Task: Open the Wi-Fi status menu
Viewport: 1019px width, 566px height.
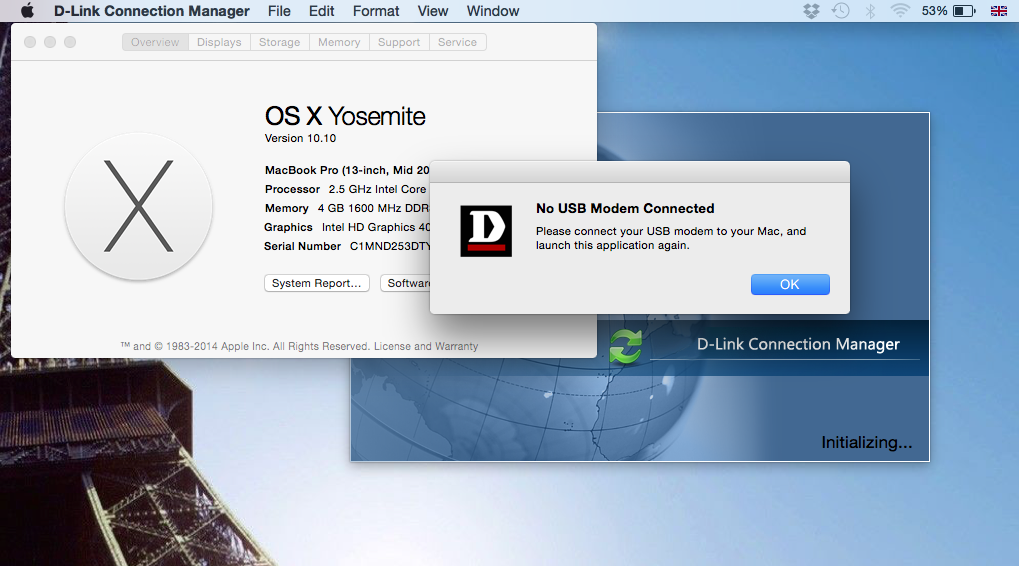Action: (900, 10)
